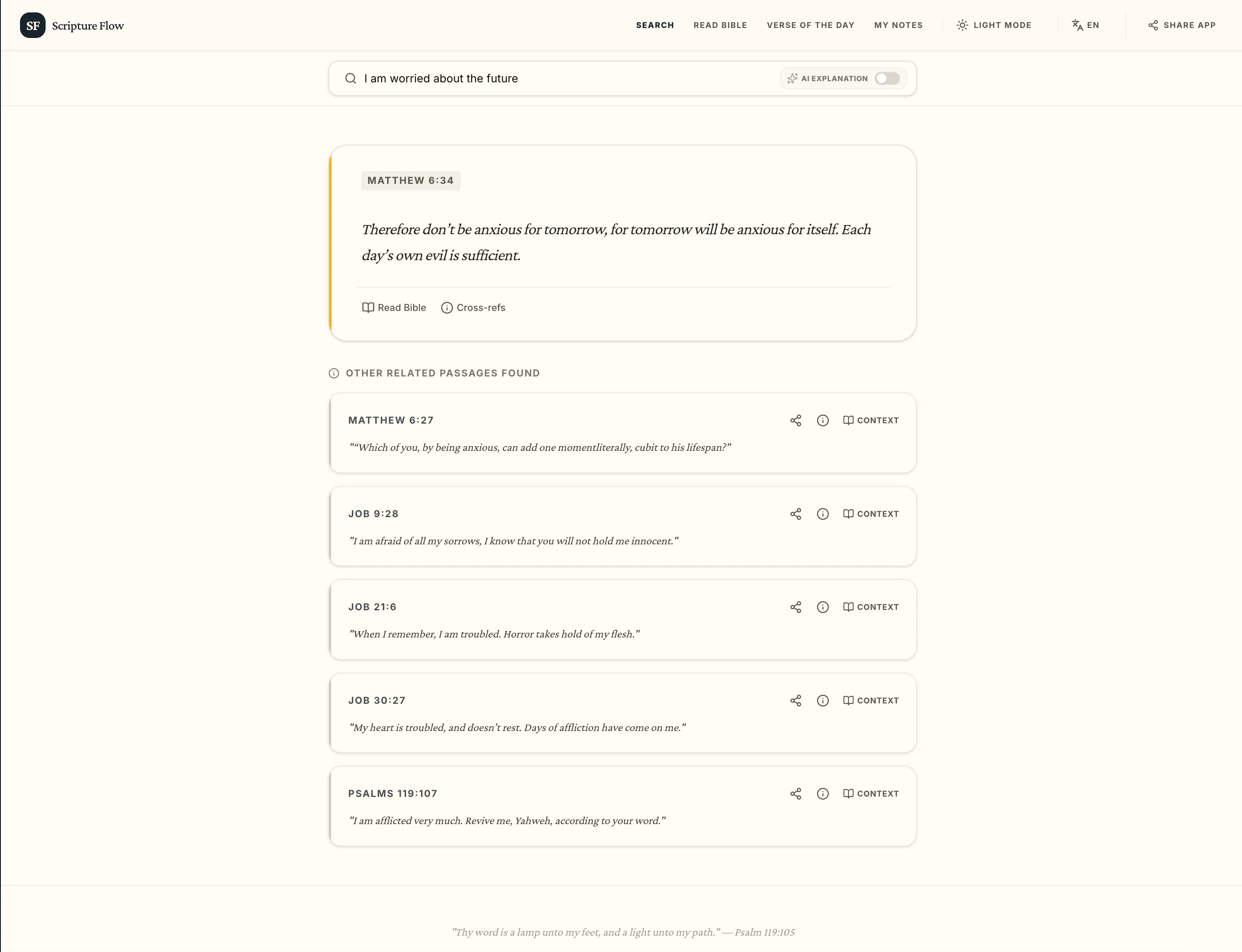The width and height of the screenshot is (1242, 952).
Task: Open Context label for Job 30:27
Action: pos(877,700)
